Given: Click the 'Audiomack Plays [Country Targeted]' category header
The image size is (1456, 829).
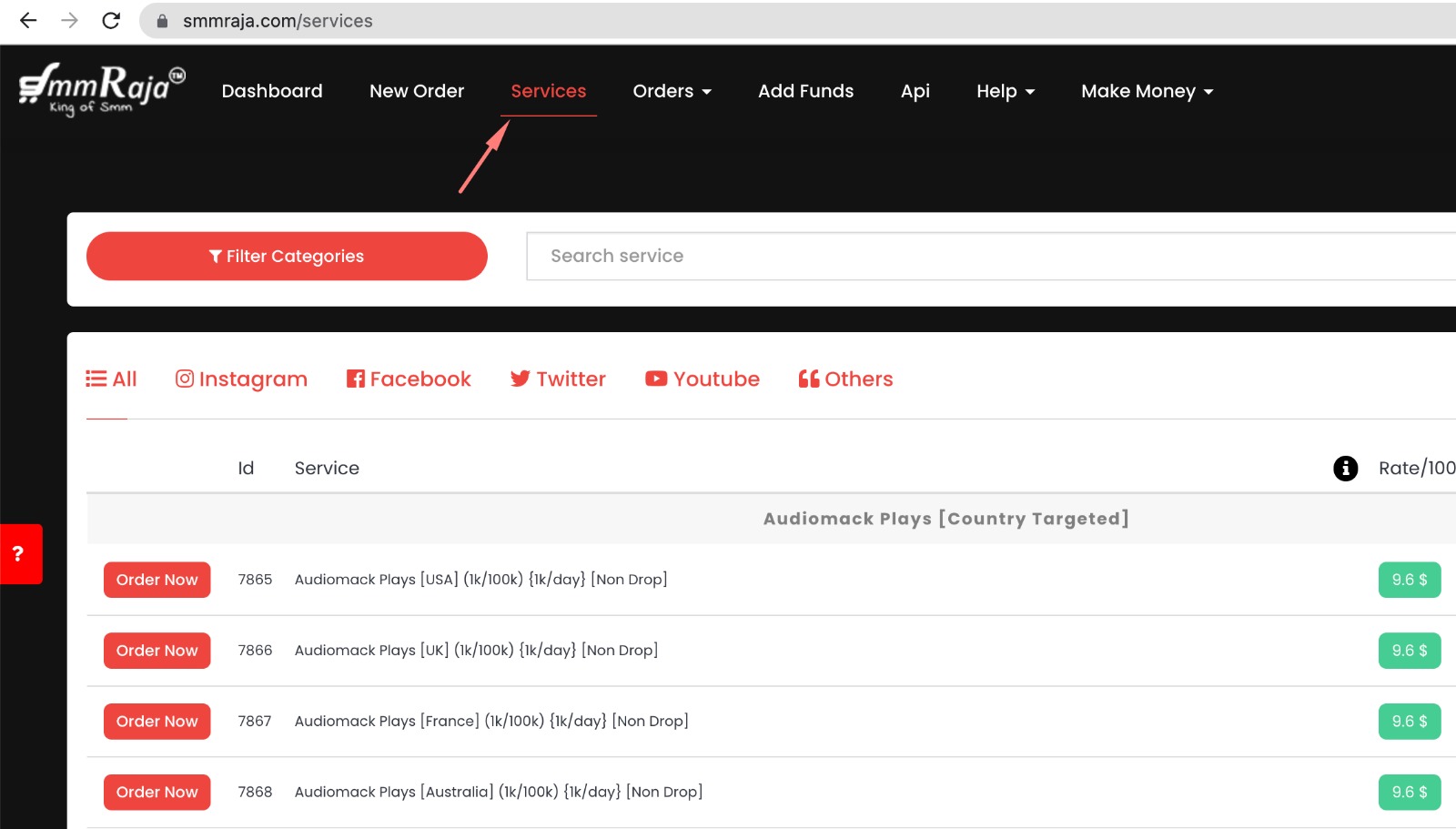Looking at the screenshot, I should [946, 519].
